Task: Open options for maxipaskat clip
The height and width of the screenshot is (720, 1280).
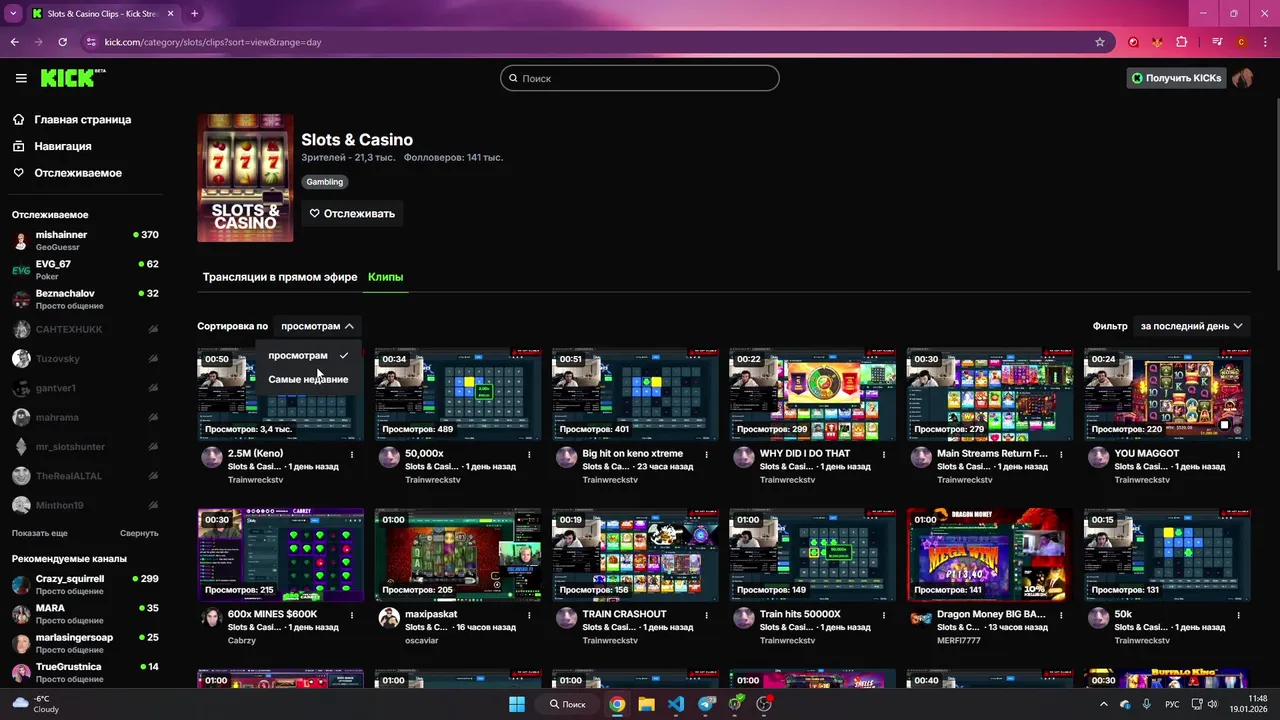Action: pos(529,615)
